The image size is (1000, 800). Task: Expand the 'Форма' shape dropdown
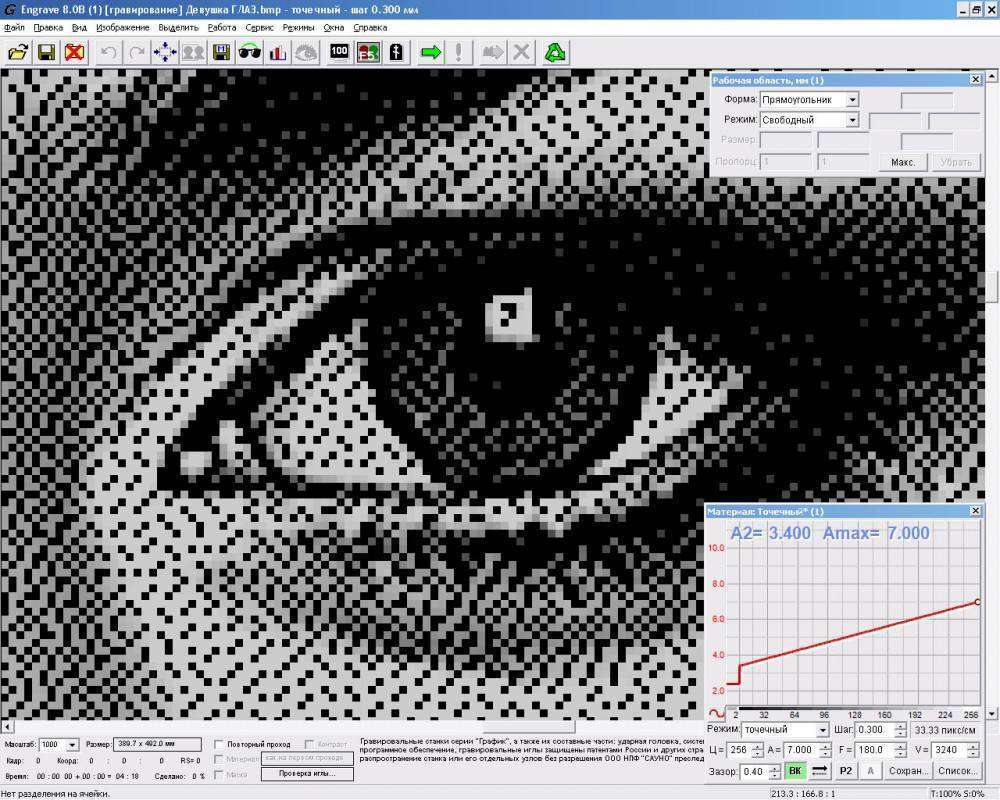[852, 100]
